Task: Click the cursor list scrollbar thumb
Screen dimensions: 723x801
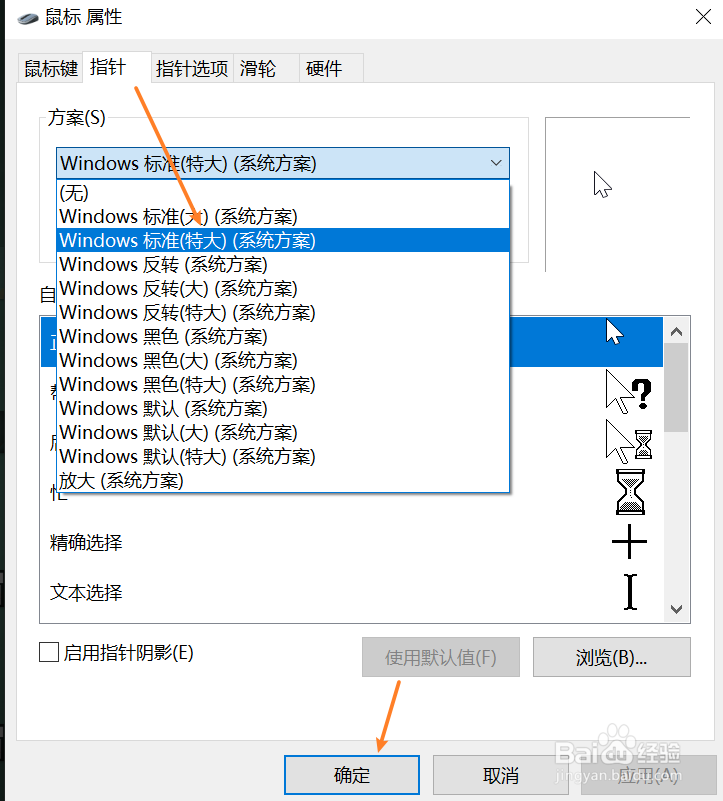Action: [x=677, y=387]
